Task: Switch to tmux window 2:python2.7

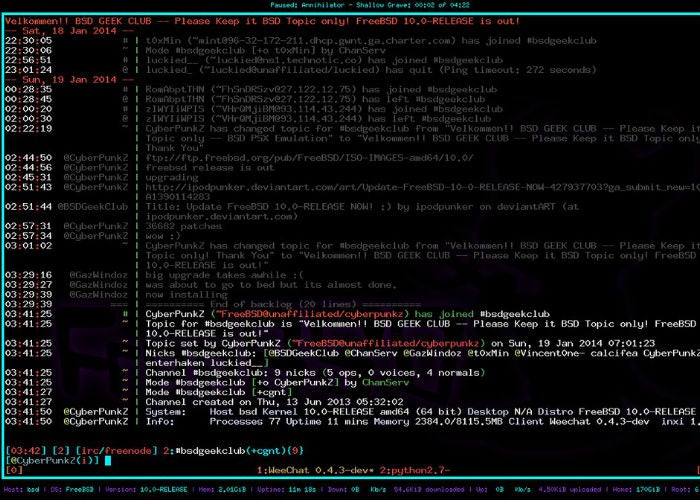Action: [x=415, y=470]
